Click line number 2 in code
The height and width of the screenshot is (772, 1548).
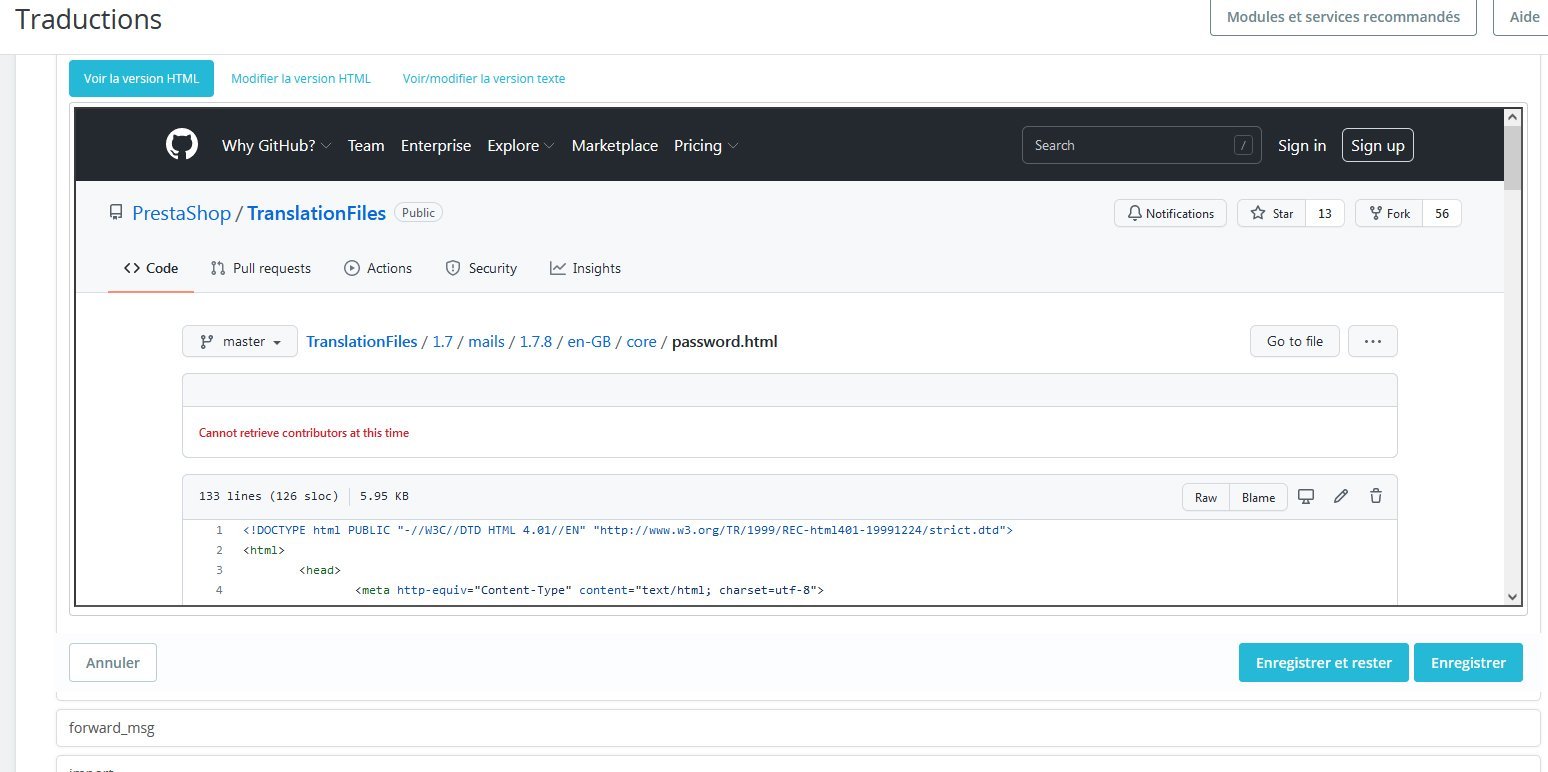tap(218, 550)
